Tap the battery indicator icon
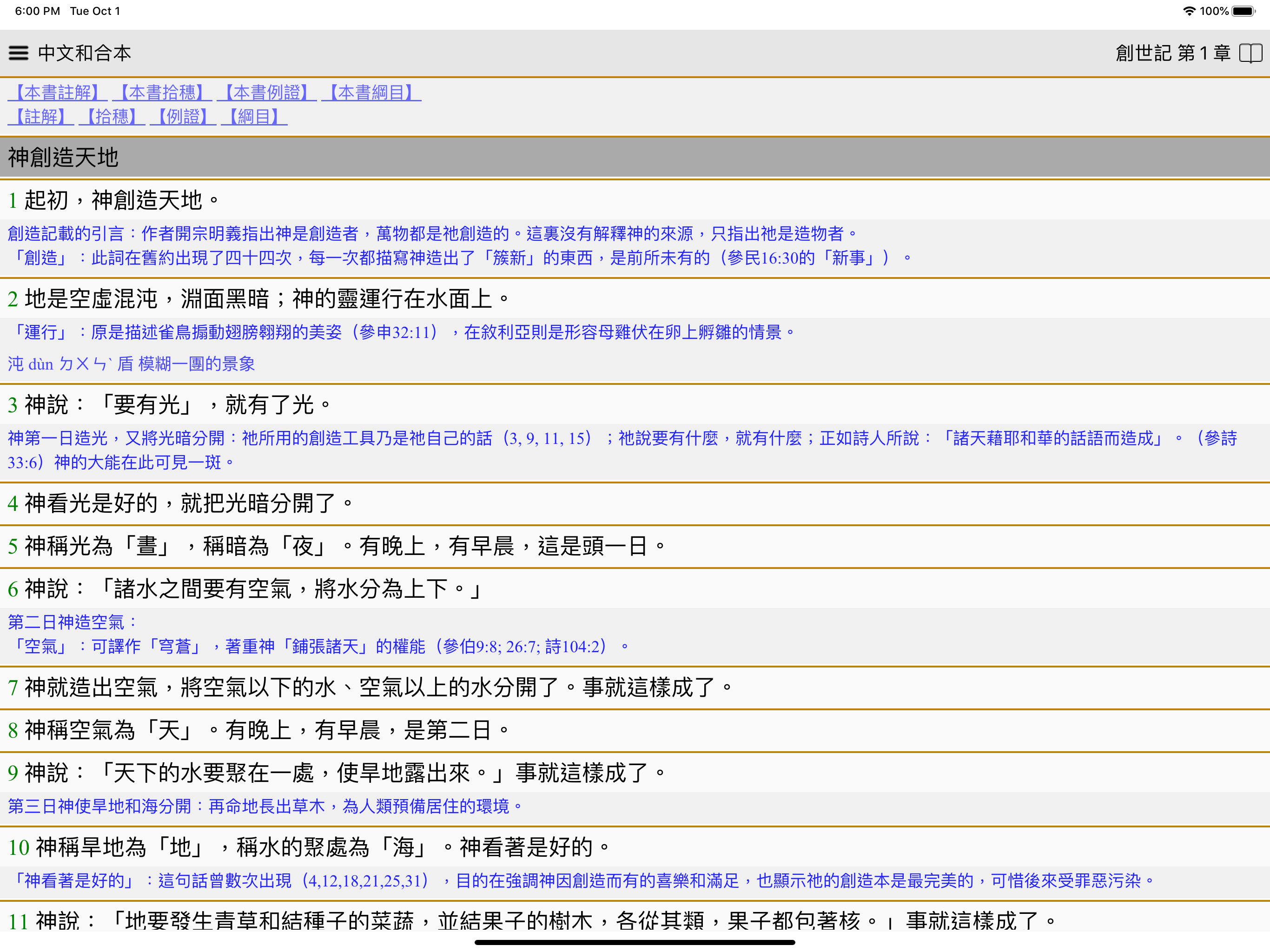This screenshot has width=1270, height=952. [1244, 11]
